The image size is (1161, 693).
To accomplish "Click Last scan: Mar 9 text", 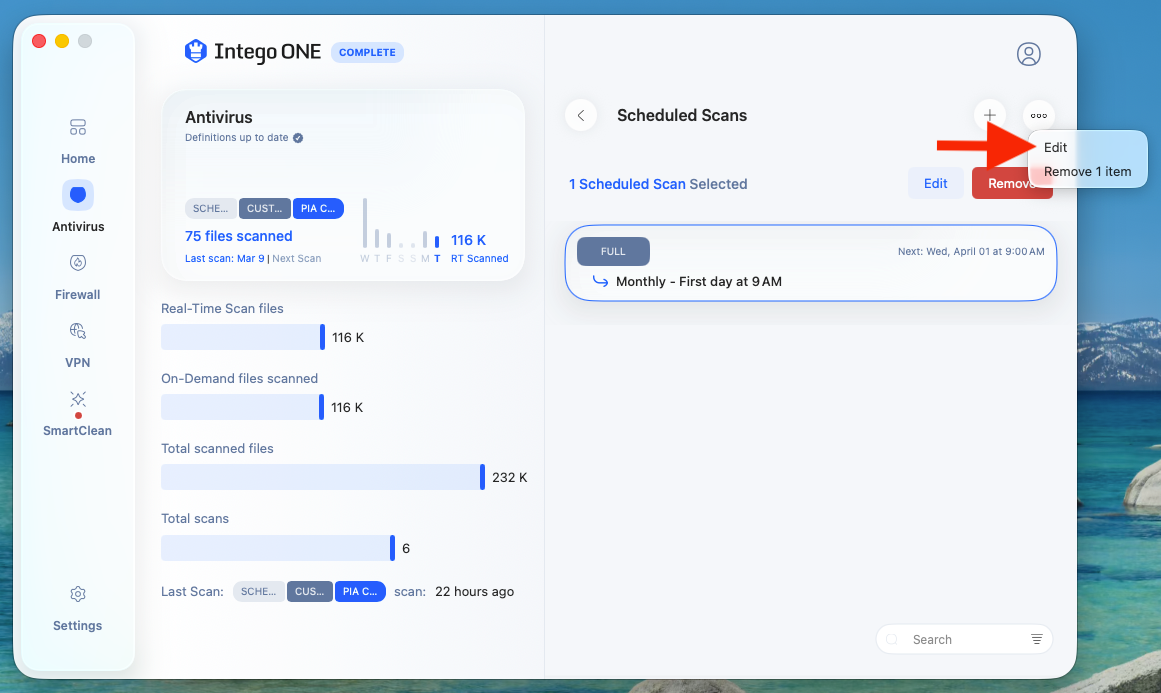I will tap(224, 258).
